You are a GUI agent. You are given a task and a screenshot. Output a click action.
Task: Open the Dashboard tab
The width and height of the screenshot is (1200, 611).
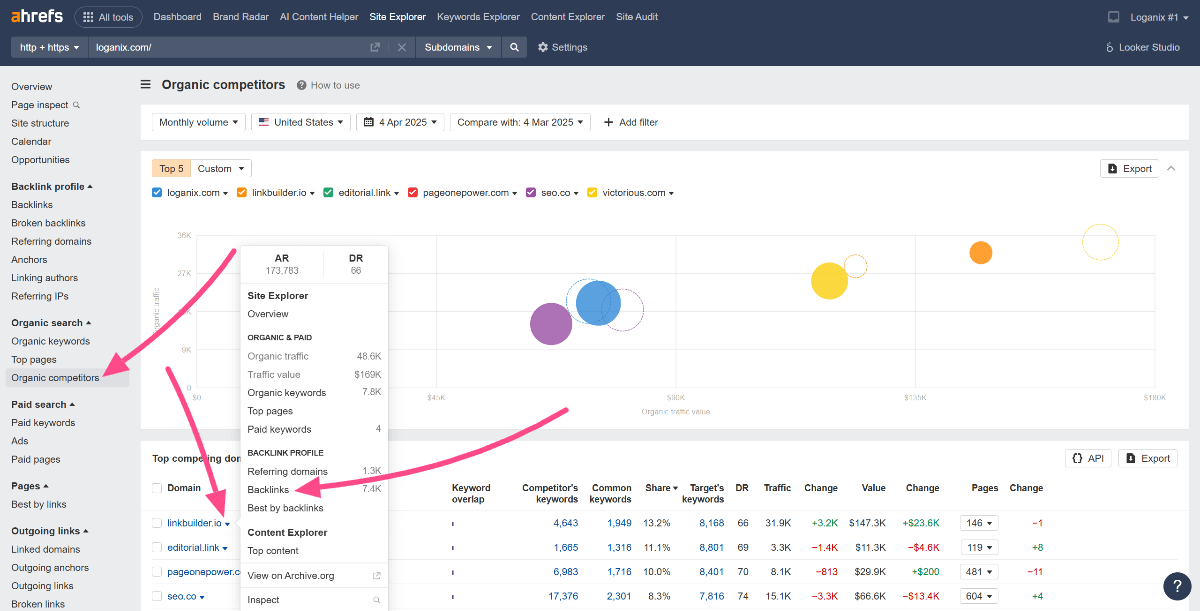tap(177, 17)
